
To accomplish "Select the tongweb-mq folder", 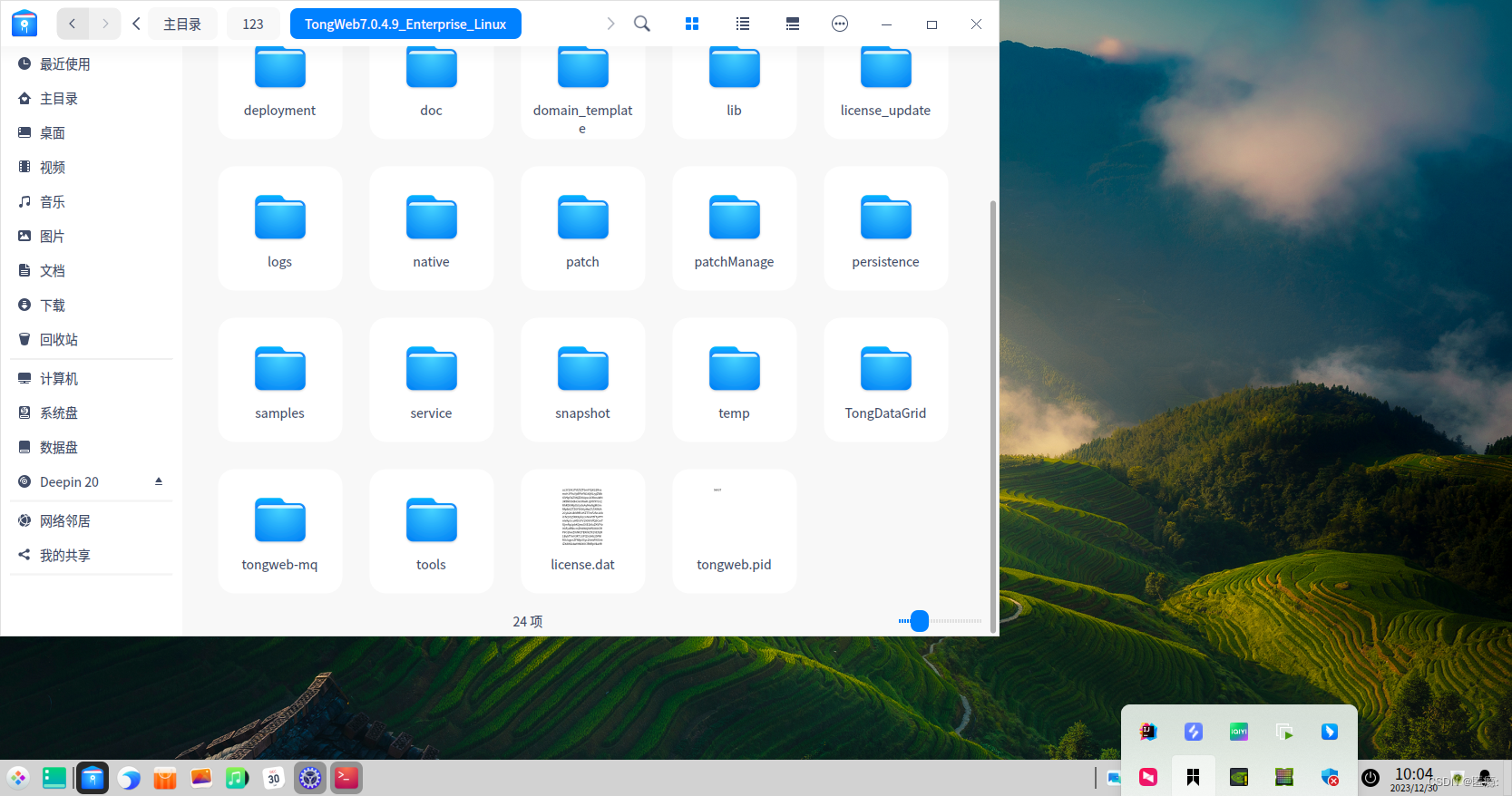I will [x=280, y=531].
